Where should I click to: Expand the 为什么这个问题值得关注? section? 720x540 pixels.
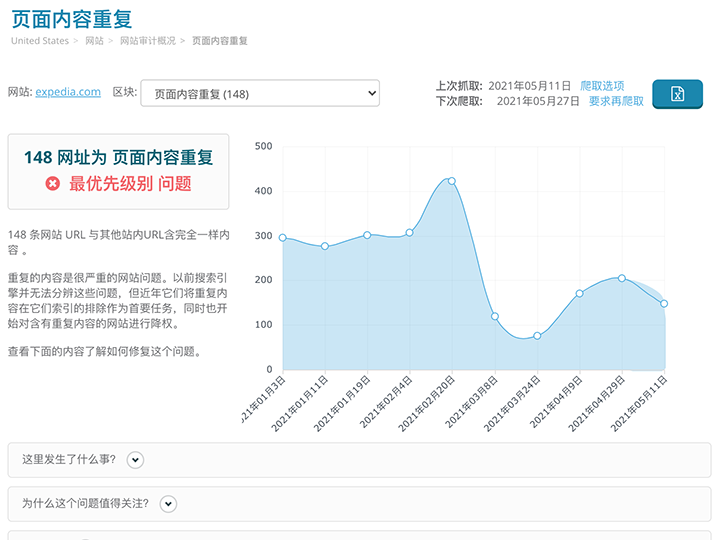coord(168,504)
